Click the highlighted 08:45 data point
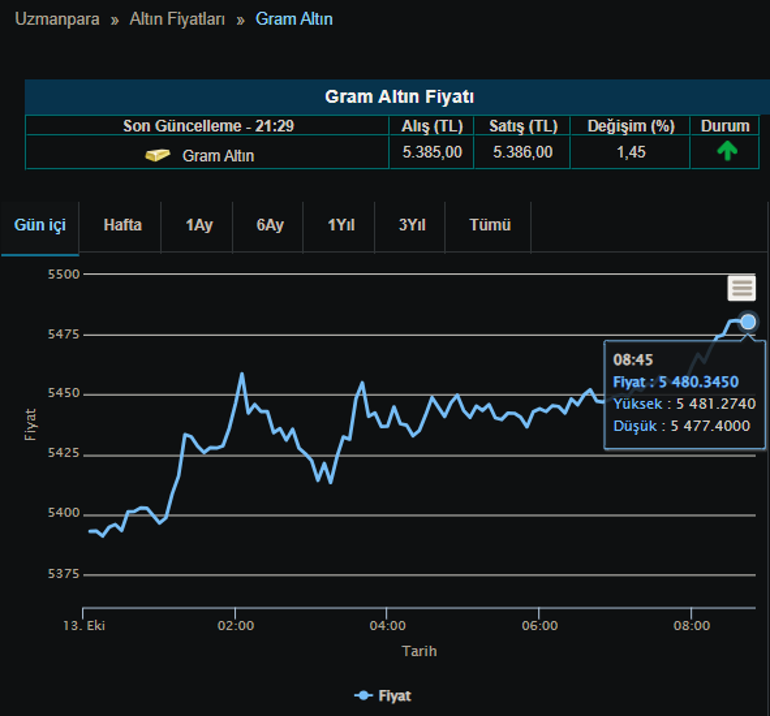 (748, 321)
